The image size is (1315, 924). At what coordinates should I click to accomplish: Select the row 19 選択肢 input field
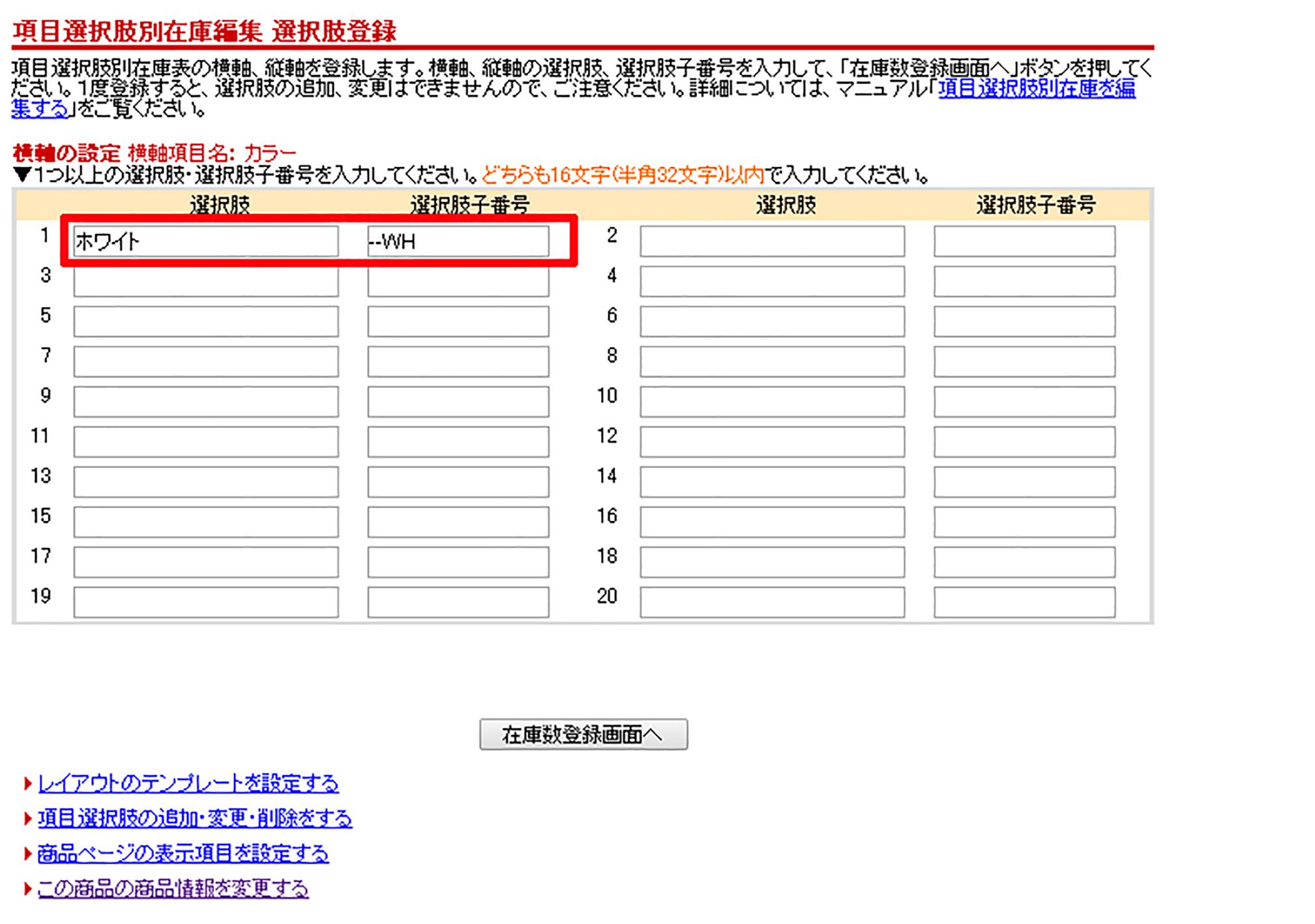coord(206,602)
